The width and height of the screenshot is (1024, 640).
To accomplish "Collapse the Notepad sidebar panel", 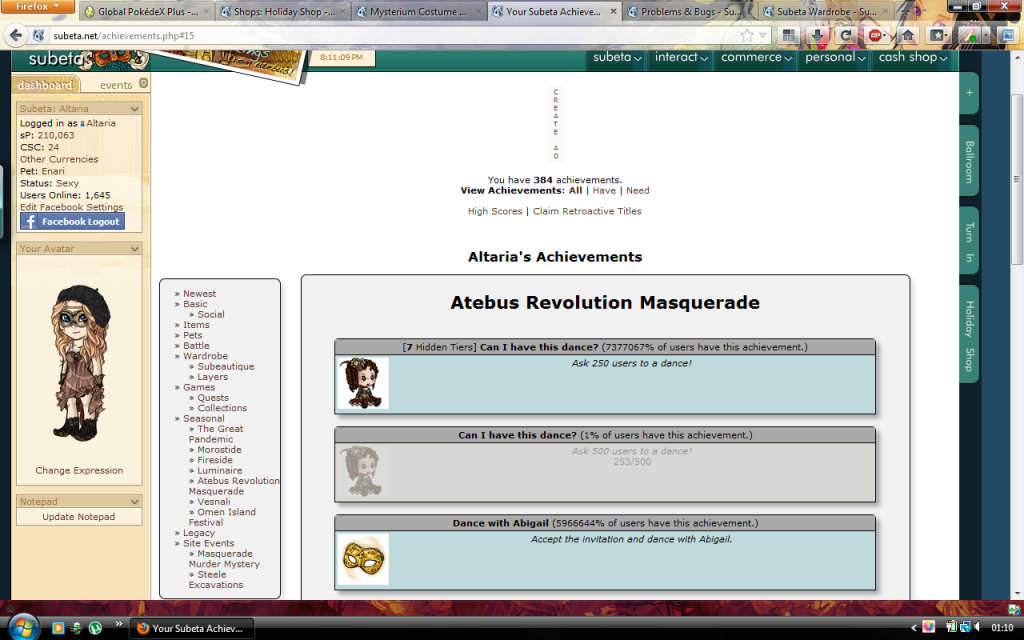I will [x=135, y=502].
